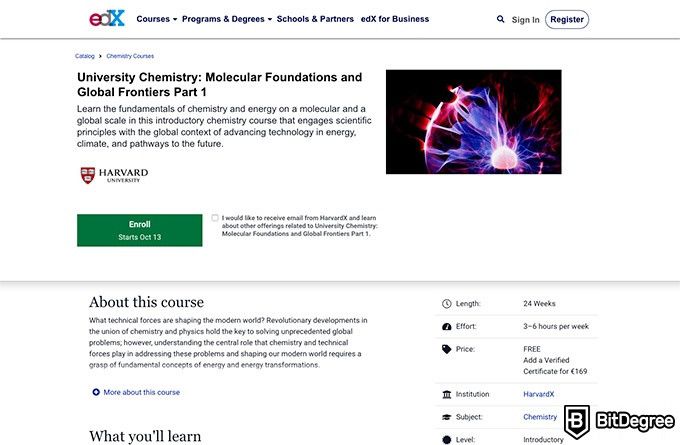
Task: Click the Harvard University logo
Action: pyautogui.click(x=114, y=175)
